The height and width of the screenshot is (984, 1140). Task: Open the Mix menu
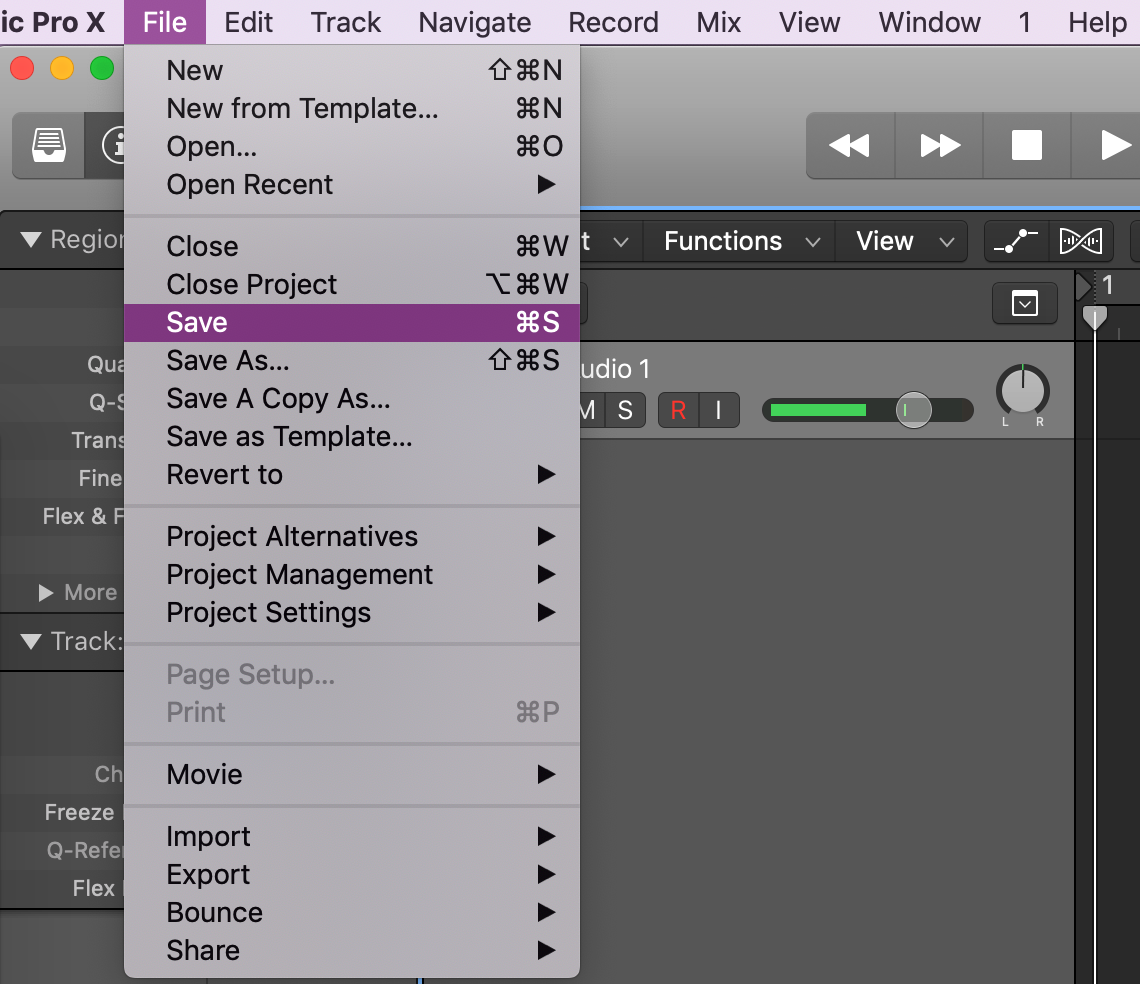coord(718,23)
